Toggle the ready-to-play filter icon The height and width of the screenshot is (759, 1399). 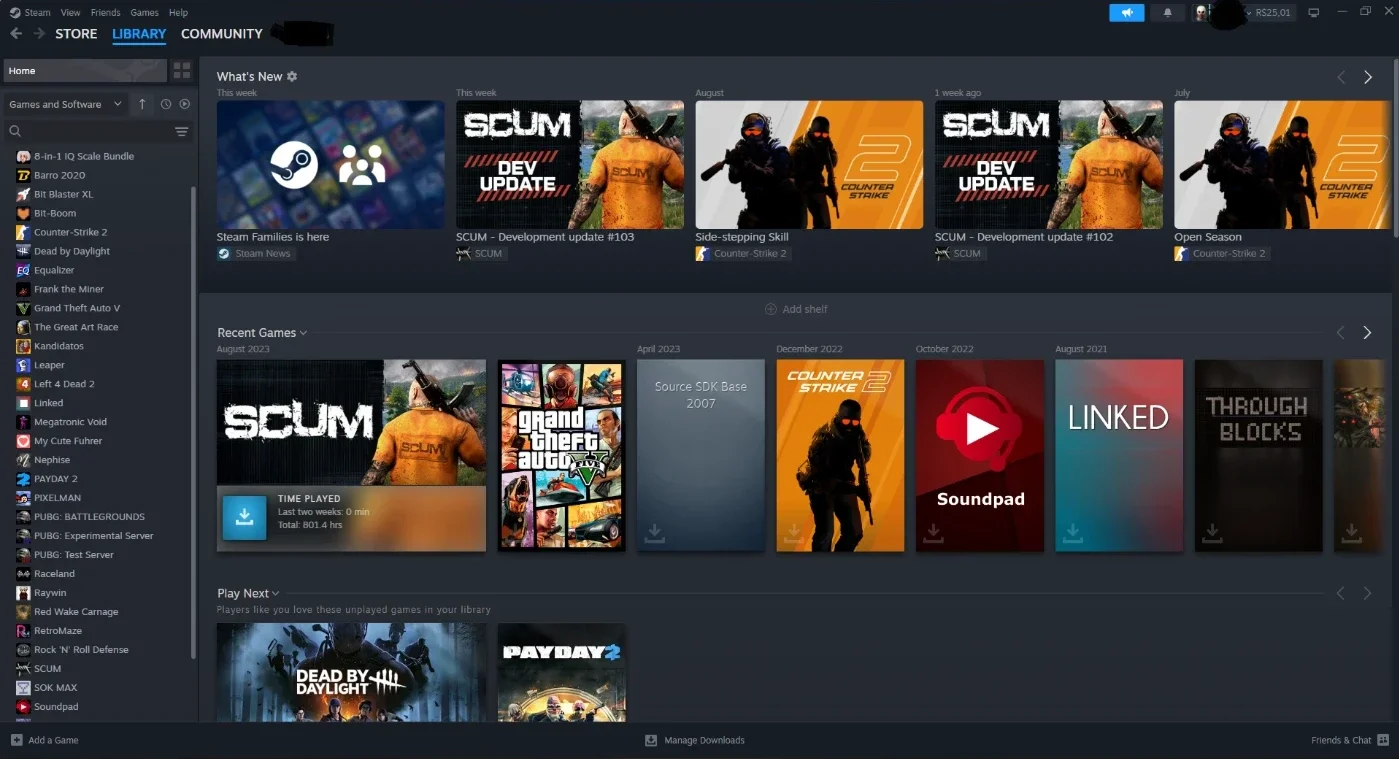tap(185, 104)
